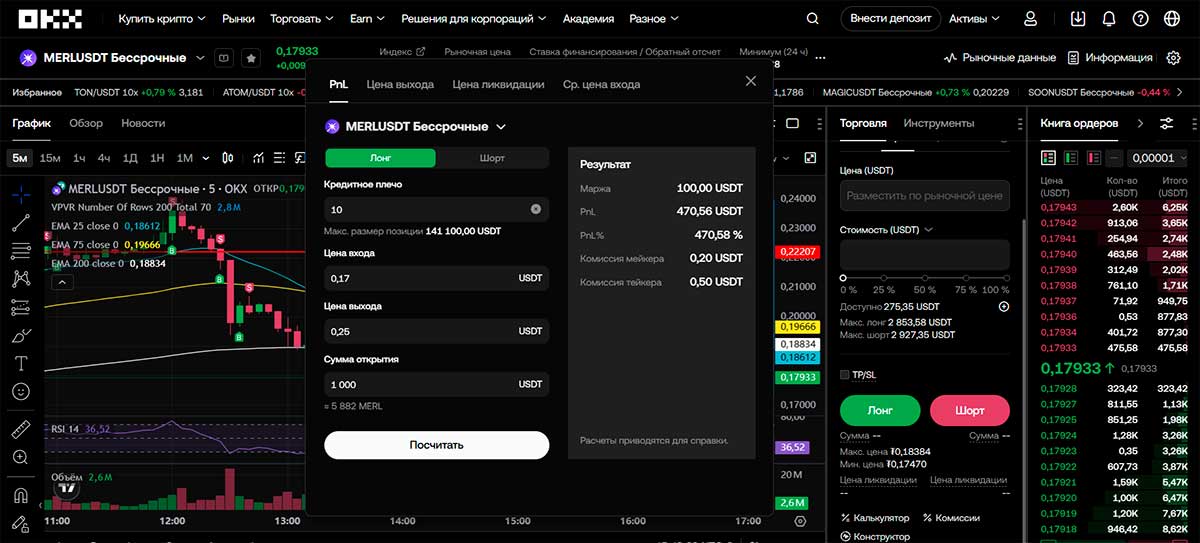Screen dimensions: 1200x543
Task: Enable the TP/SL checkbox
Action: 845,375
